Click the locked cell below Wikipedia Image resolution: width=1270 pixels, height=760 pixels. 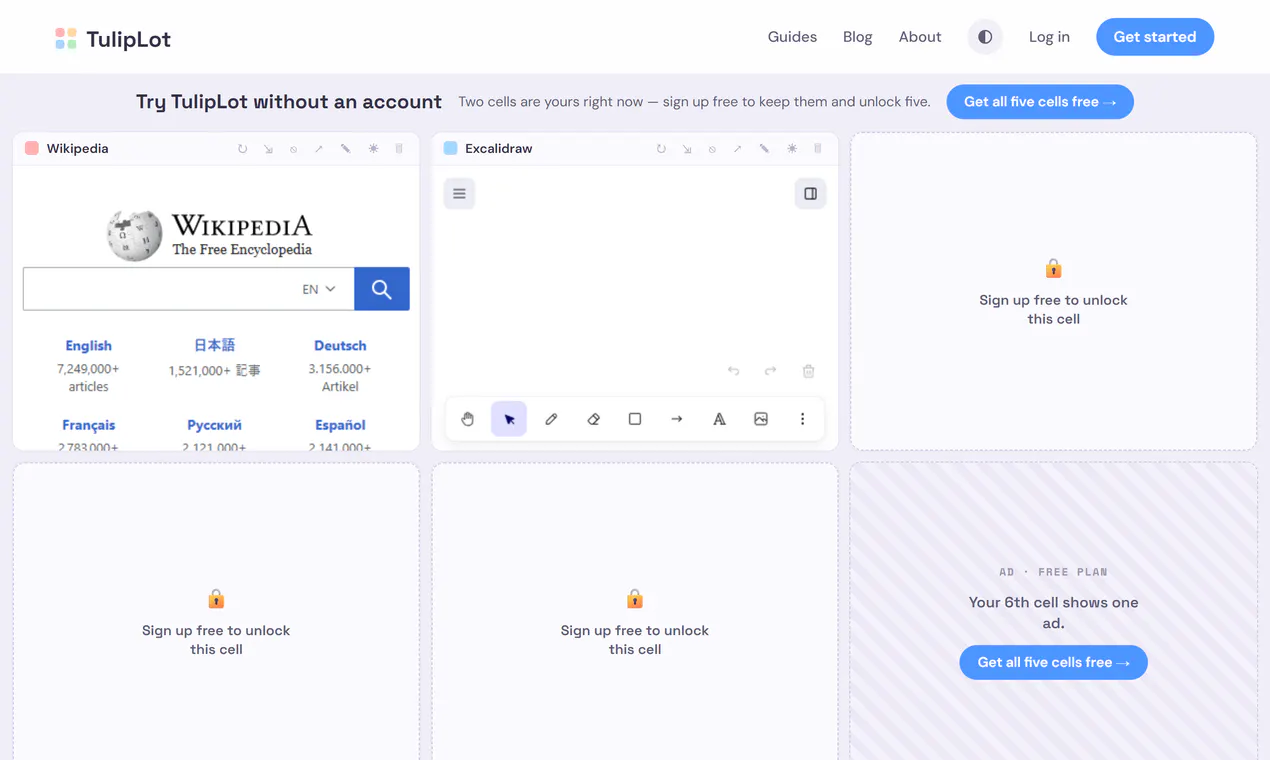pos(216,612)
